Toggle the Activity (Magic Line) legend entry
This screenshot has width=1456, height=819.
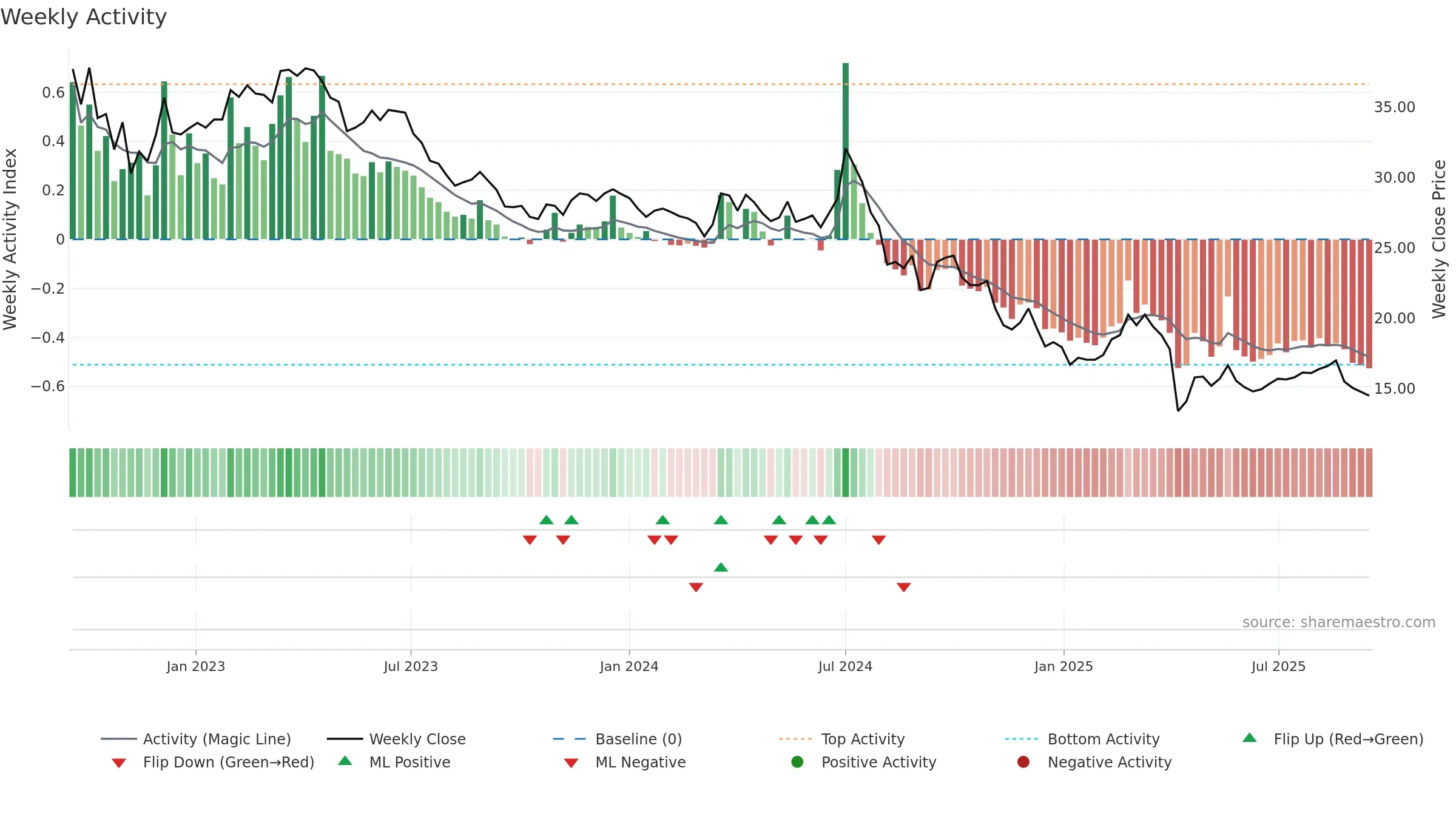[196, 739]
